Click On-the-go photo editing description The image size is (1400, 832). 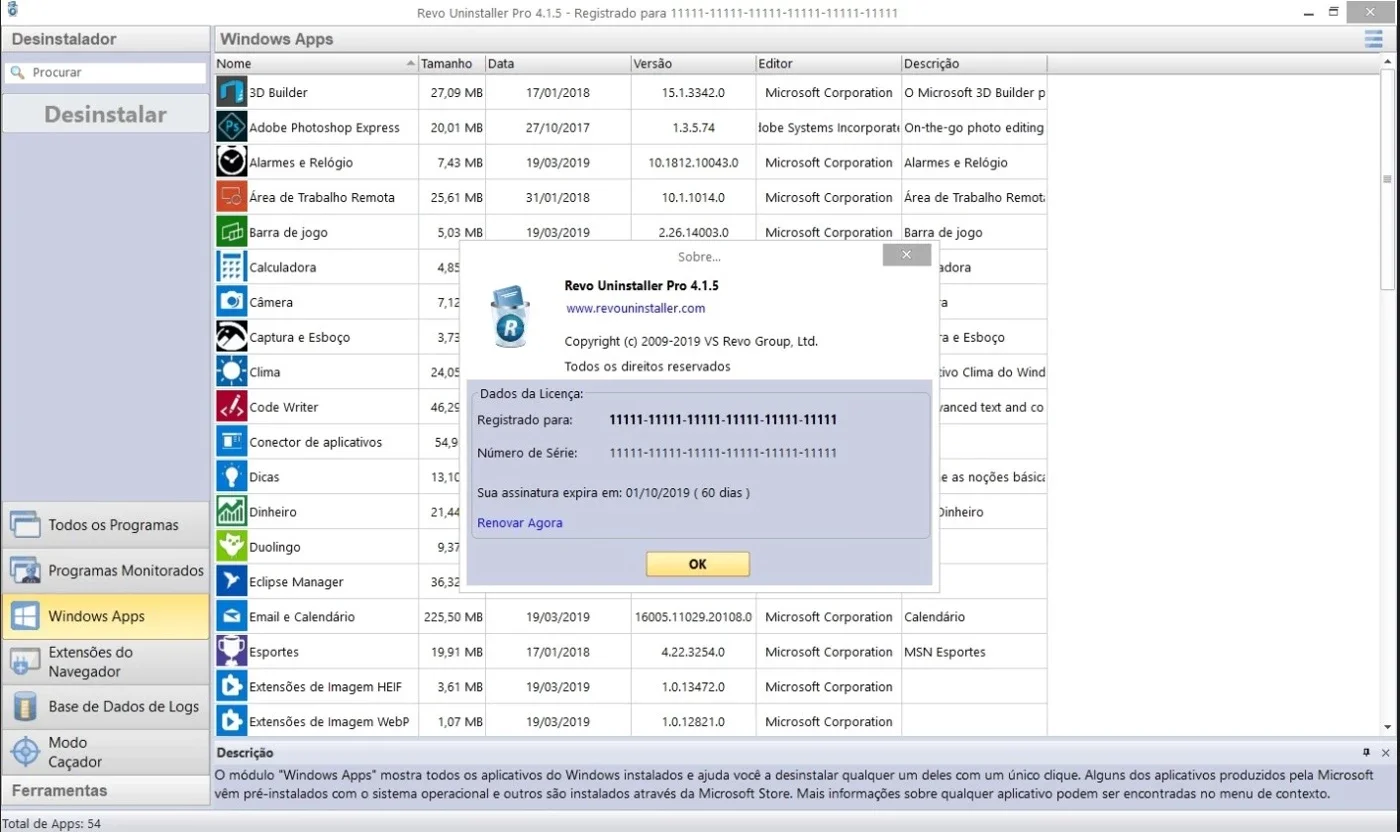pos(973,127)
